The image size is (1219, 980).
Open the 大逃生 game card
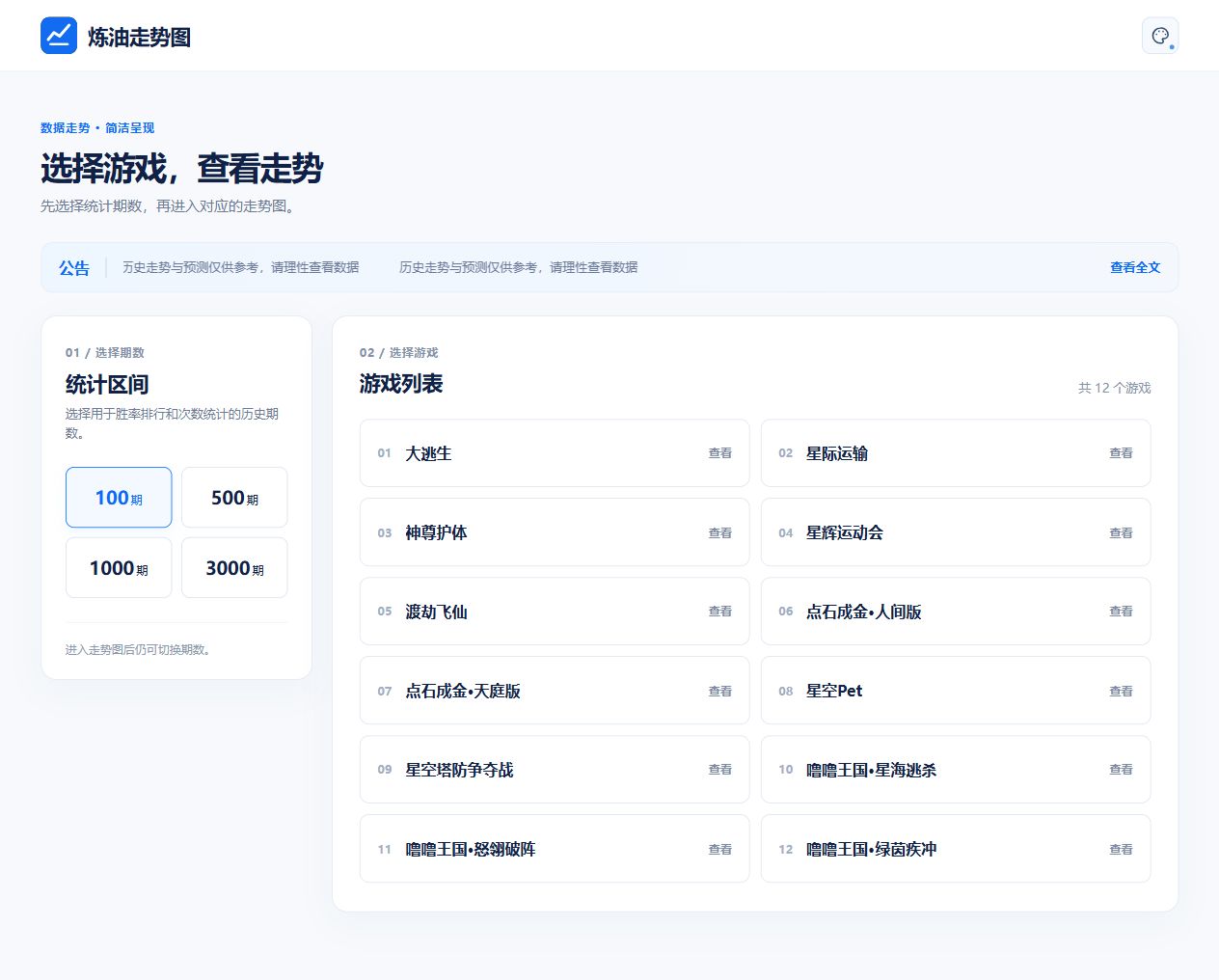tap(555, 453)
